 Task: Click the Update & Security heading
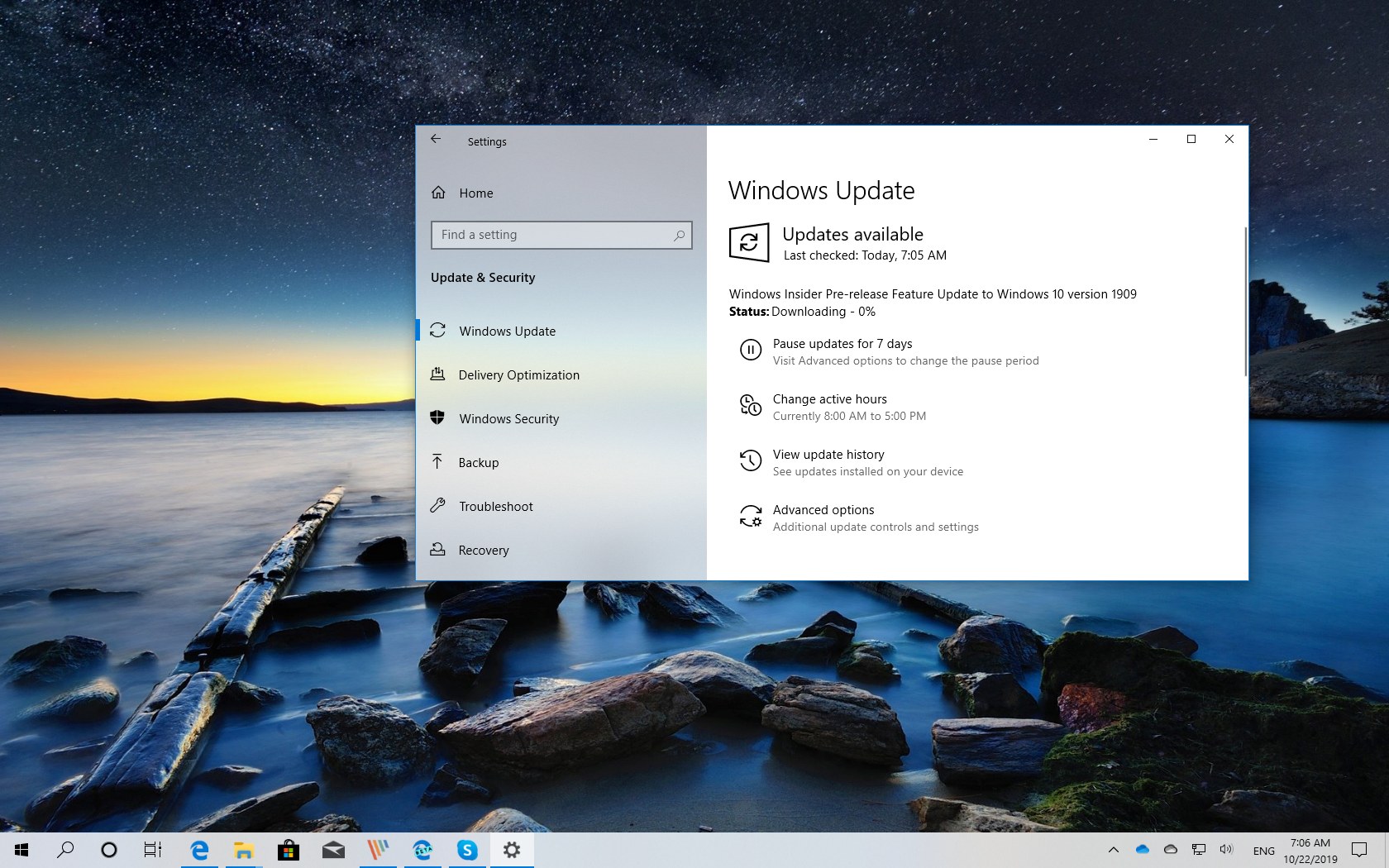(x=483, y=278)
